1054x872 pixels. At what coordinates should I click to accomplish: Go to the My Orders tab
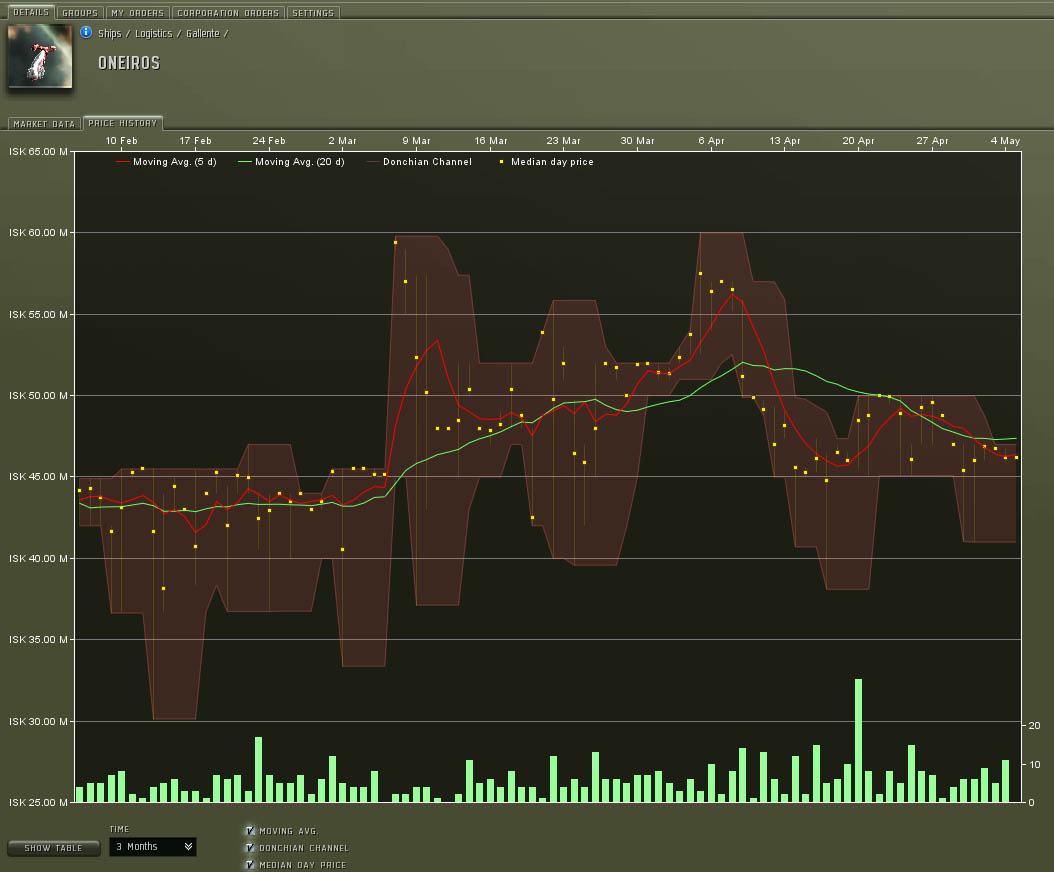(137, 13)
